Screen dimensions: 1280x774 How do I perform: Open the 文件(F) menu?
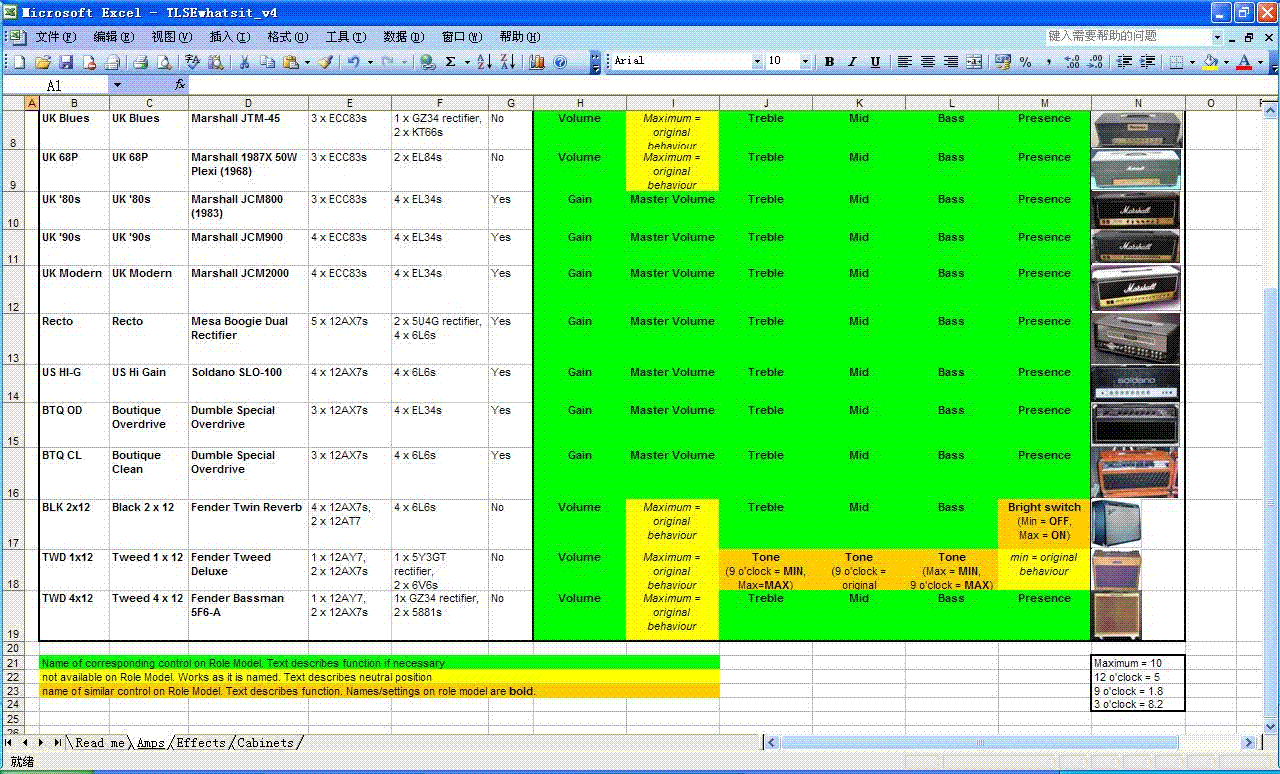[55, 37]
